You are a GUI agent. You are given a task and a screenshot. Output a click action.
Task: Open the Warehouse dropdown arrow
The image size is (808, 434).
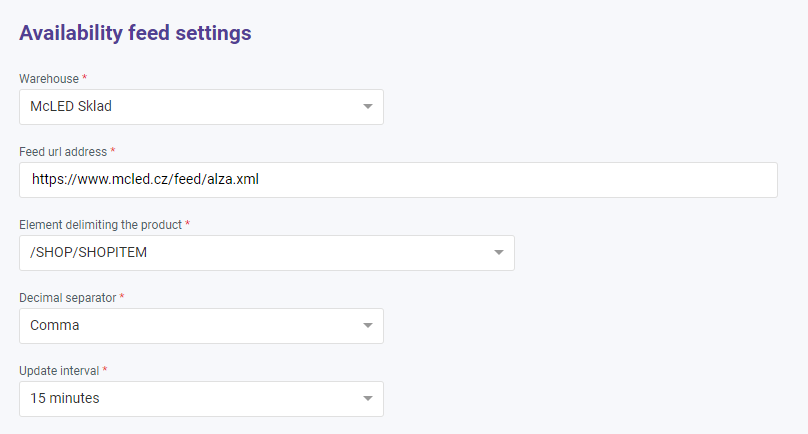click(367, 107)
